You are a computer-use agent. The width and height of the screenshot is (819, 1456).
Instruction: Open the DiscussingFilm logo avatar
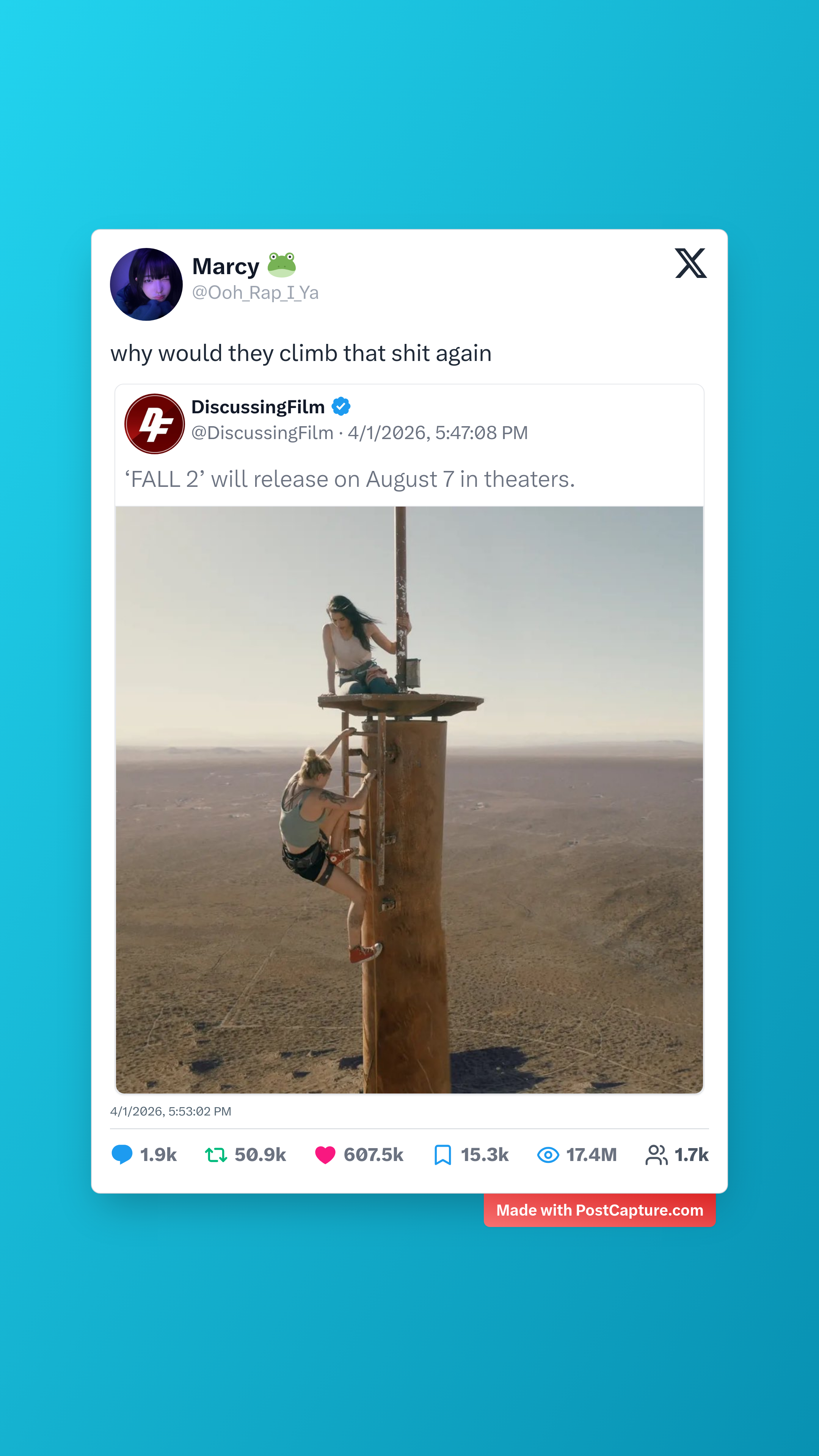coord(154,424)
